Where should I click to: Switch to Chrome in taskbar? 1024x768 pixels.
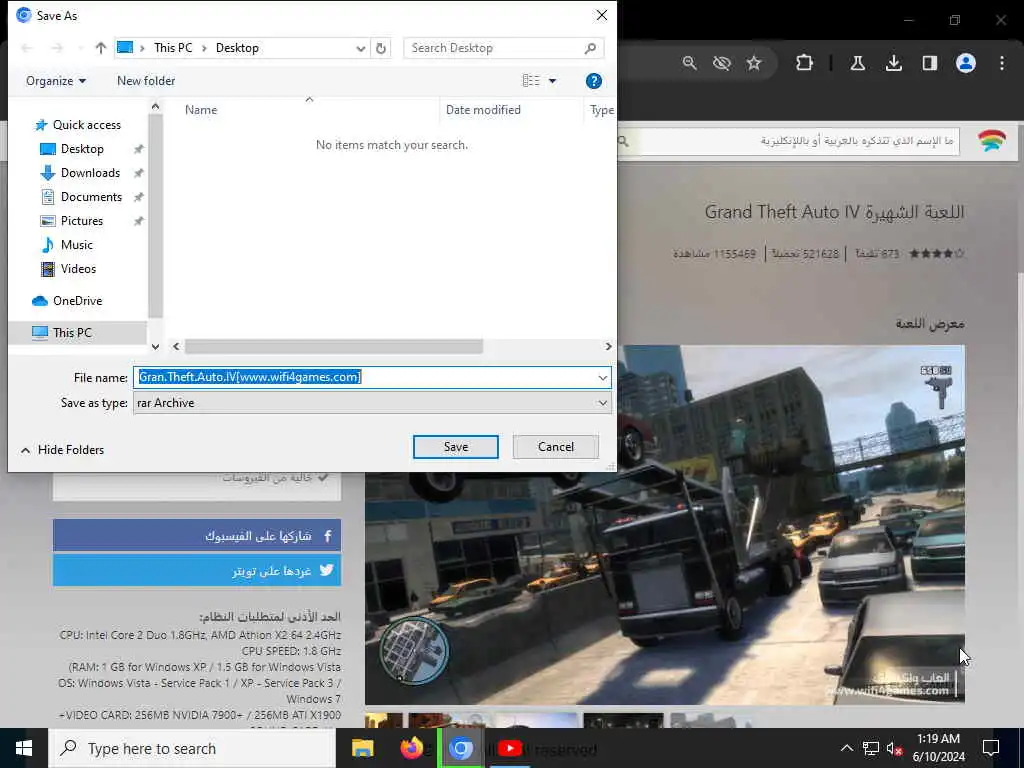click(460, 748)
